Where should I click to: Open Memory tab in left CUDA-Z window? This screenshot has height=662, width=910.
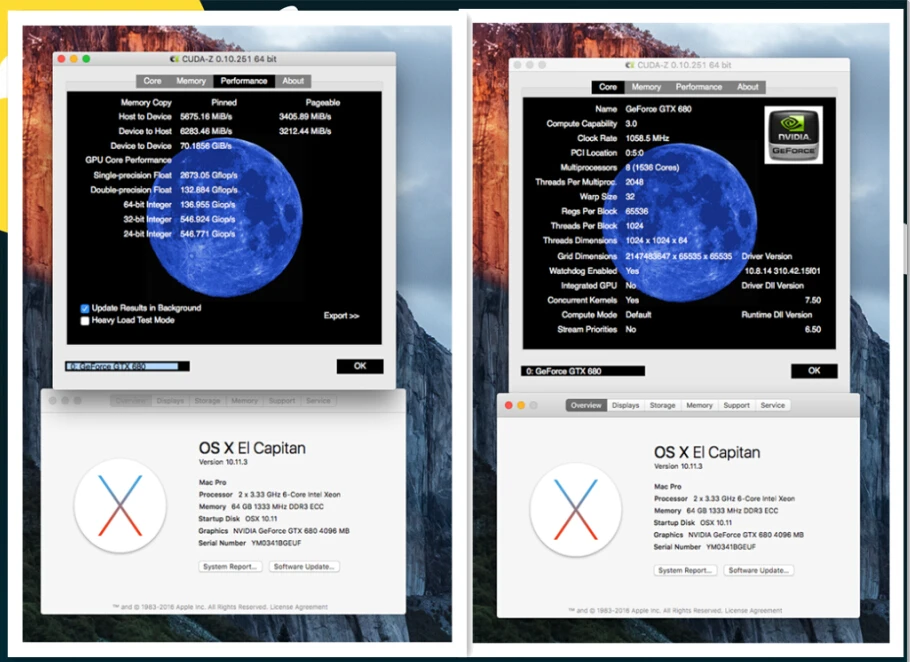click(191, 81)
